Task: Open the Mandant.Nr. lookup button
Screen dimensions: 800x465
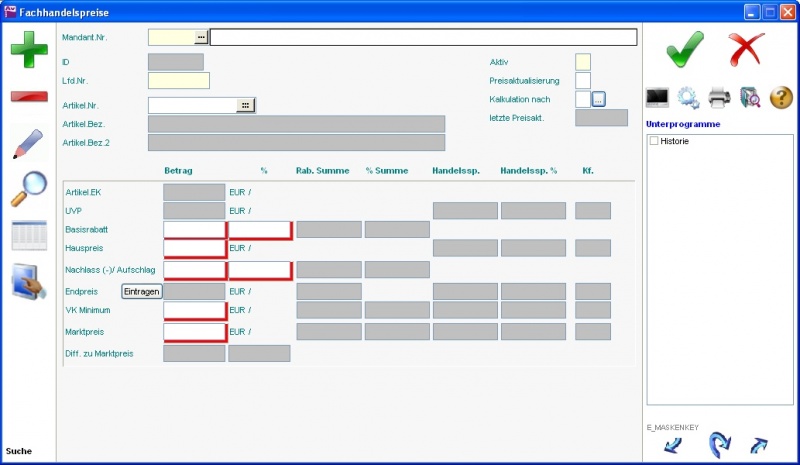Action: point(201,37)
